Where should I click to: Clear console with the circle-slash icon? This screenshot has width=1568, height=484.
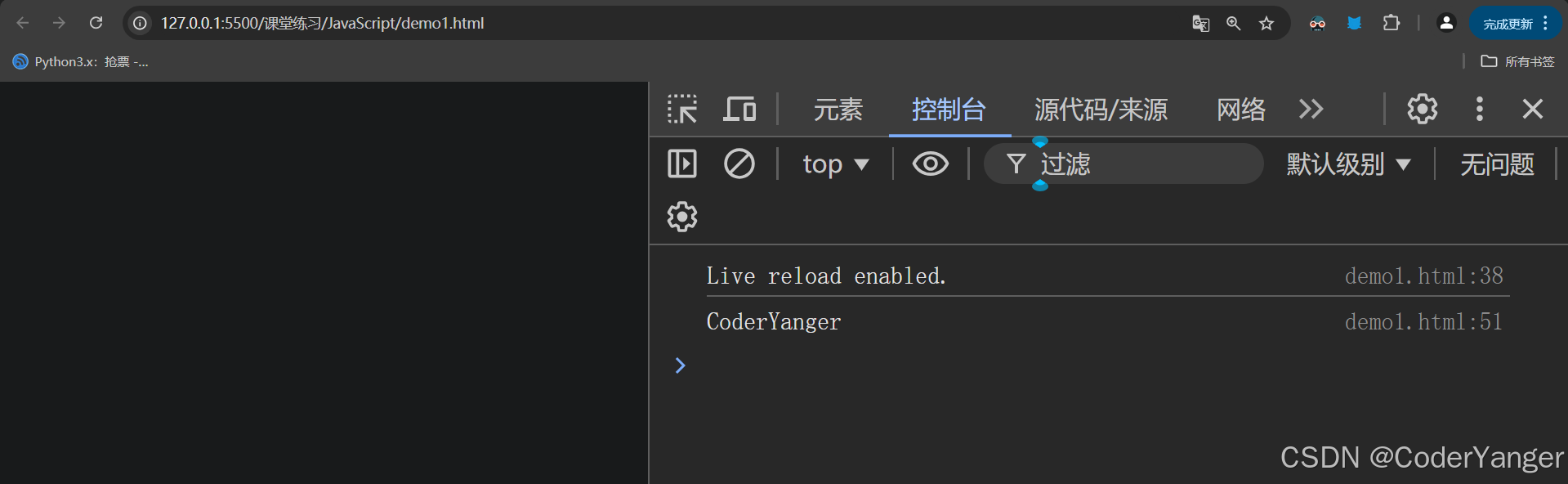pyautogui.click(x=739, y=164)
